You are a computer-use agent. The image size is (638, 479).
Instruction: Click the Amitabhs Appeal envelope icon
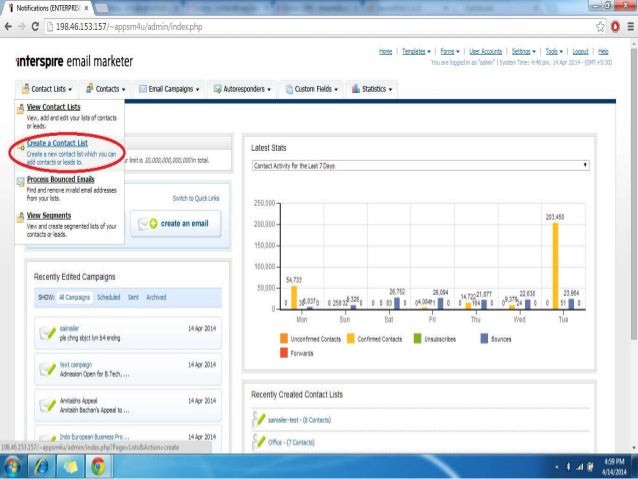pos(47,405)
